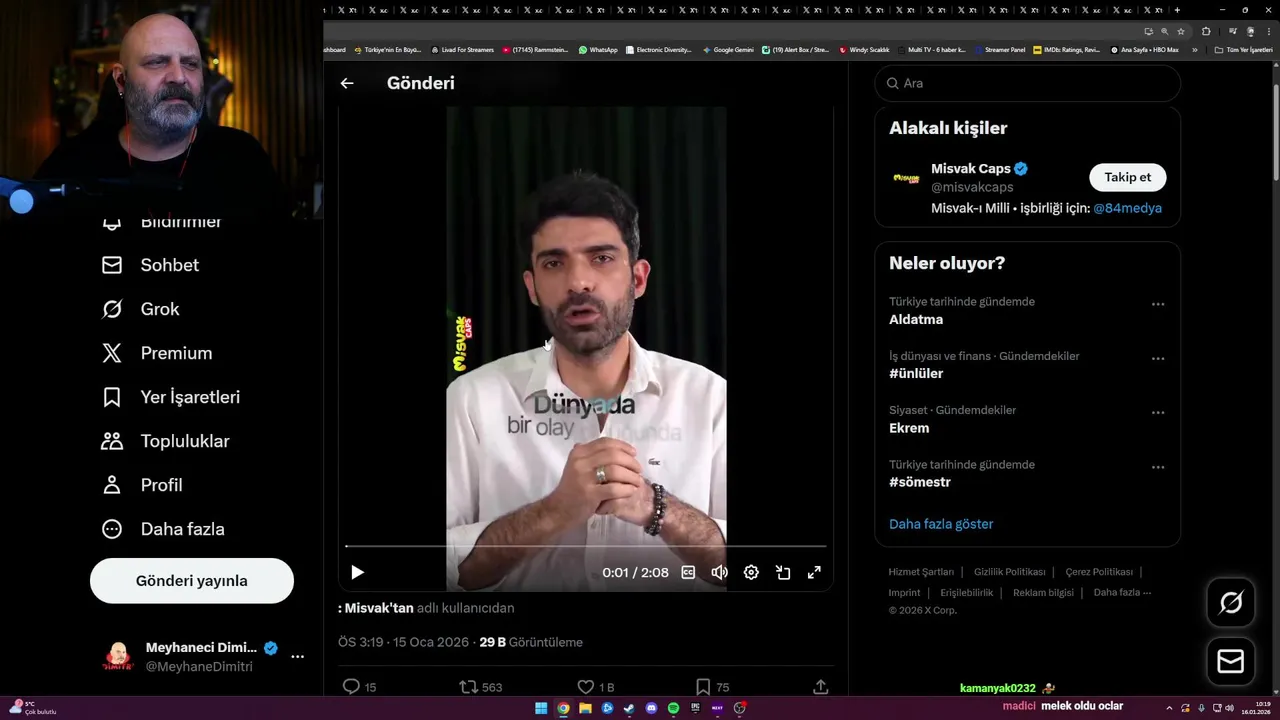Open Çerez Politikası footer link

click(x=1099, y=572)
